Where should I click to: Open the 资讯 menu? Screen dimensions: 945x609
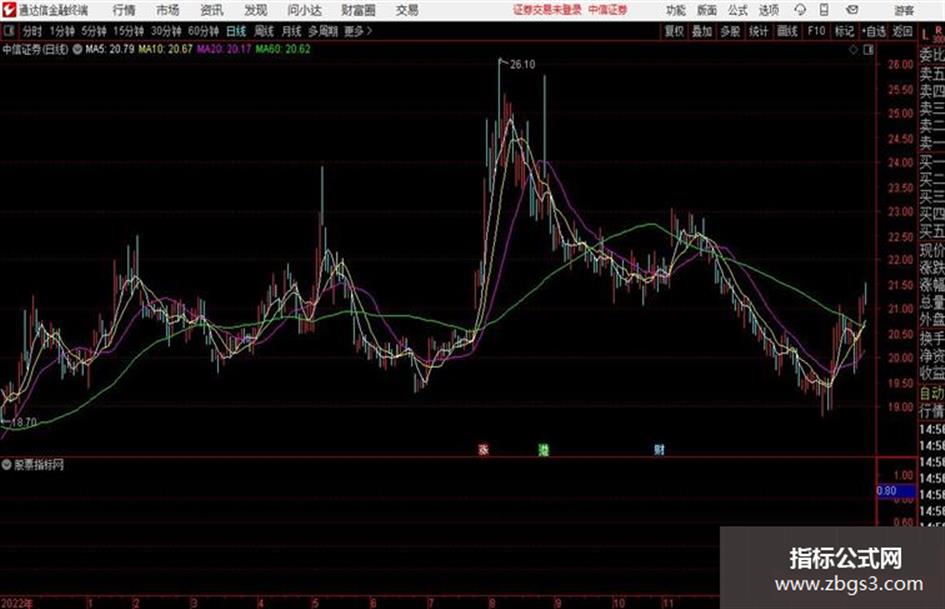pyautogui.click(x=212, y=10)
